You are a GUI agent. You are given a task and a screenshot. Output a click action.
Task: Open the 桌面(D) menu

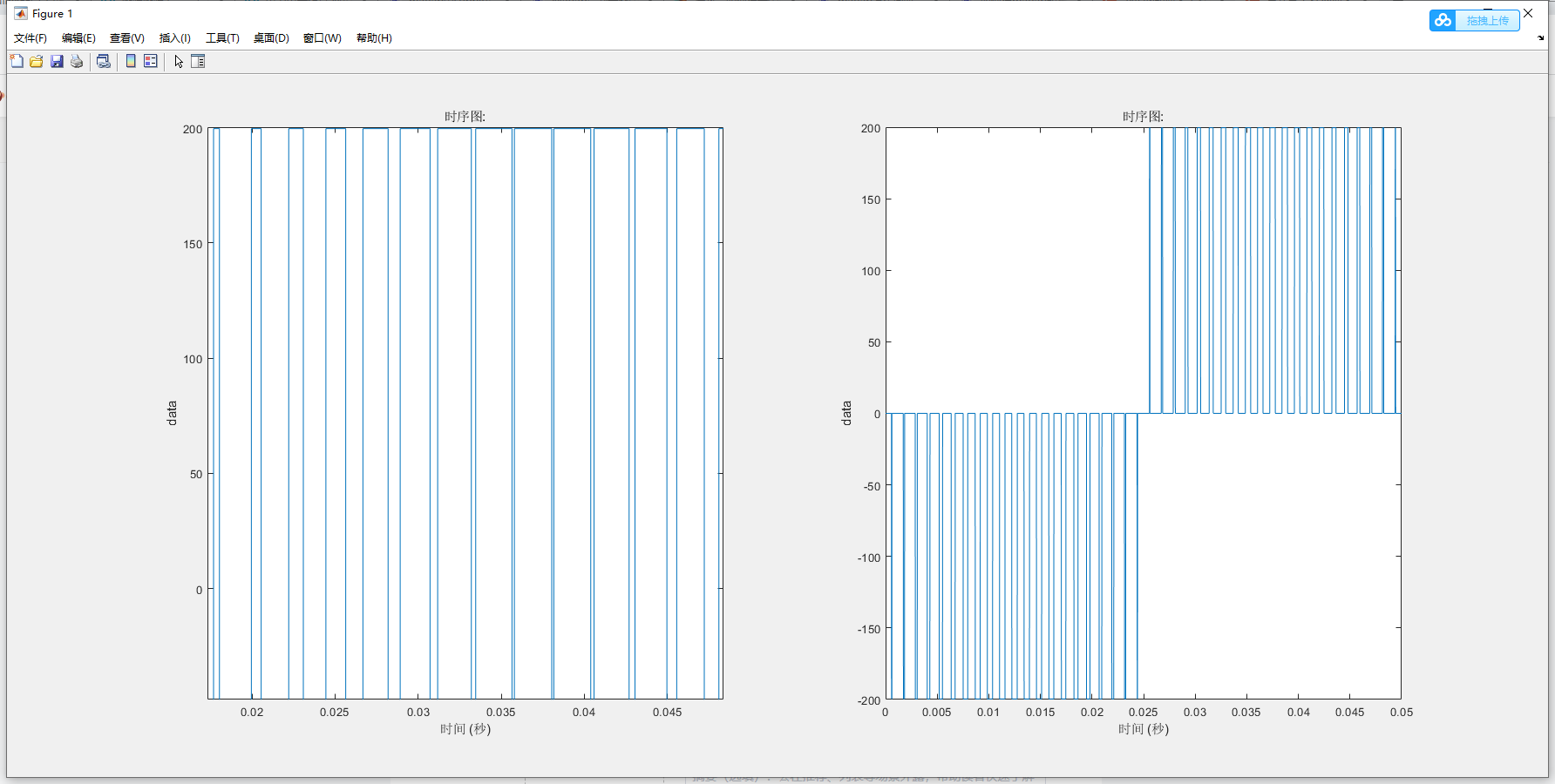(271, 38)
